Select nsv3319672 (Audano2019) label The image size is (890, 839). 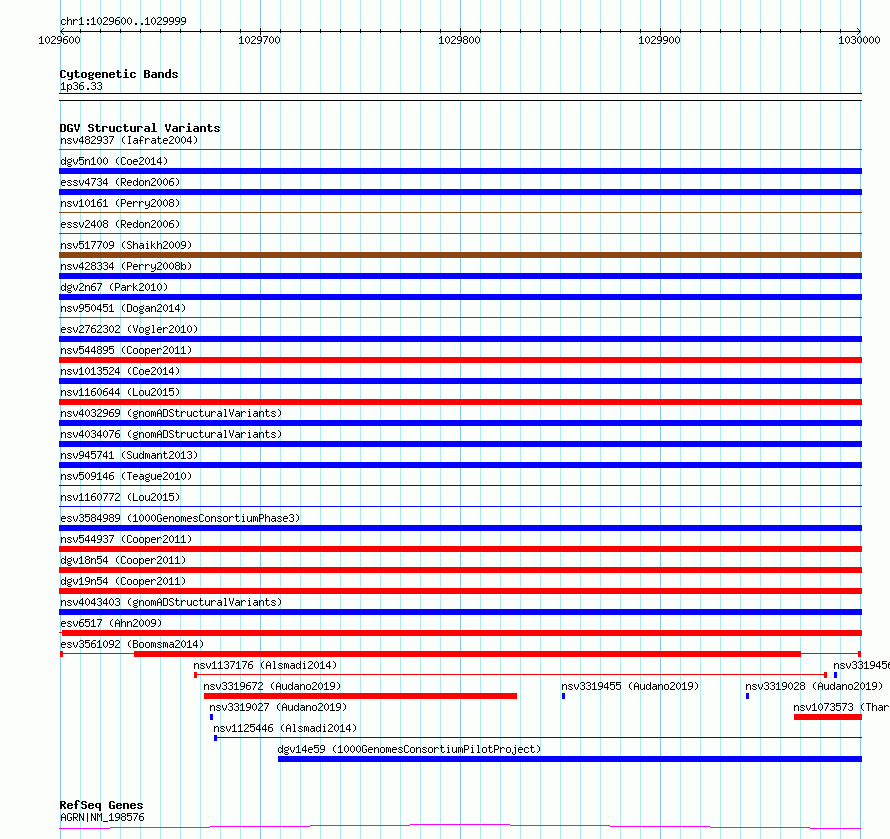point(272,686)
